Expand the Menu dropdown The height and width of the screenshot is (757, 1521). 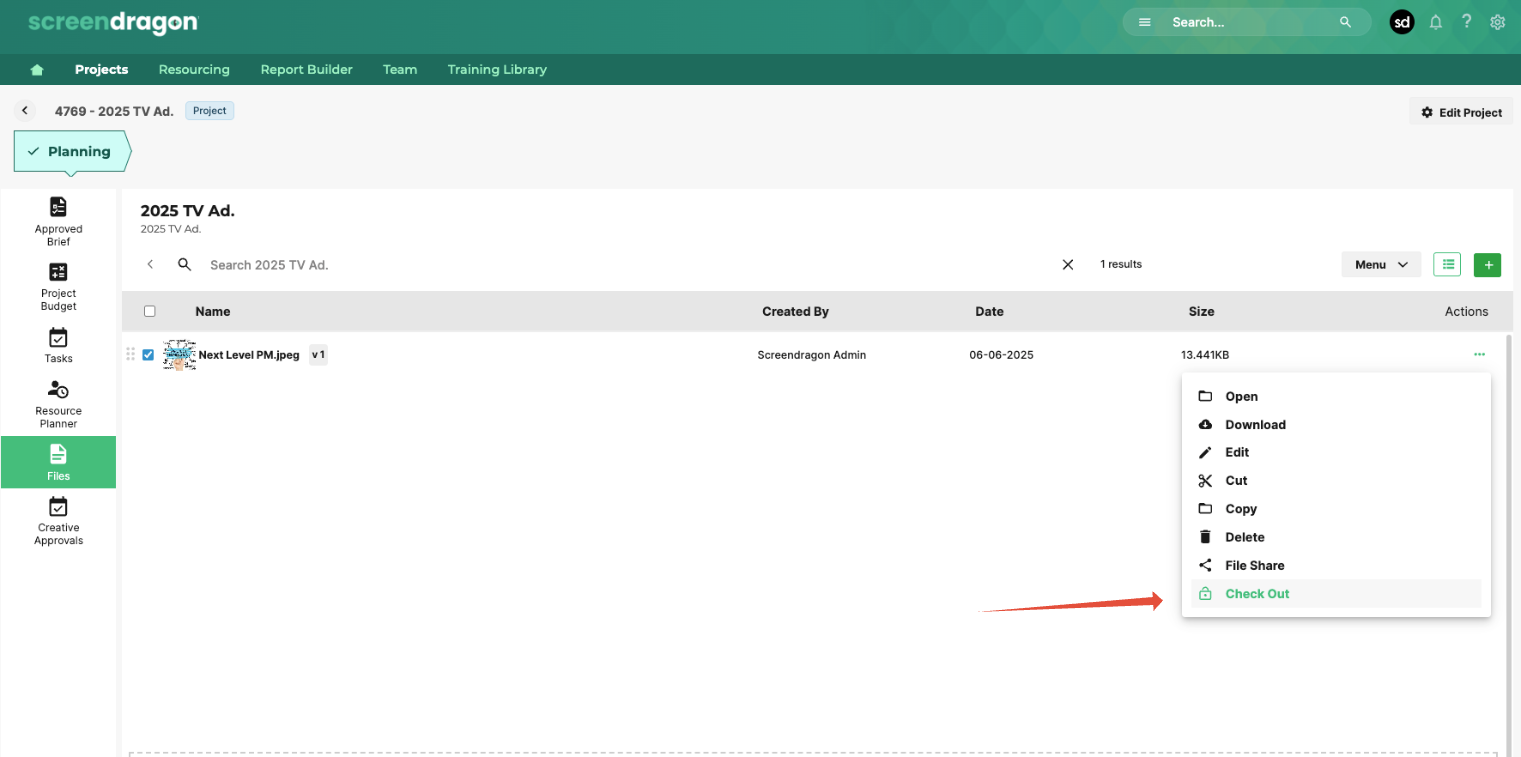pyautogui.click(x=1381, y=265)
